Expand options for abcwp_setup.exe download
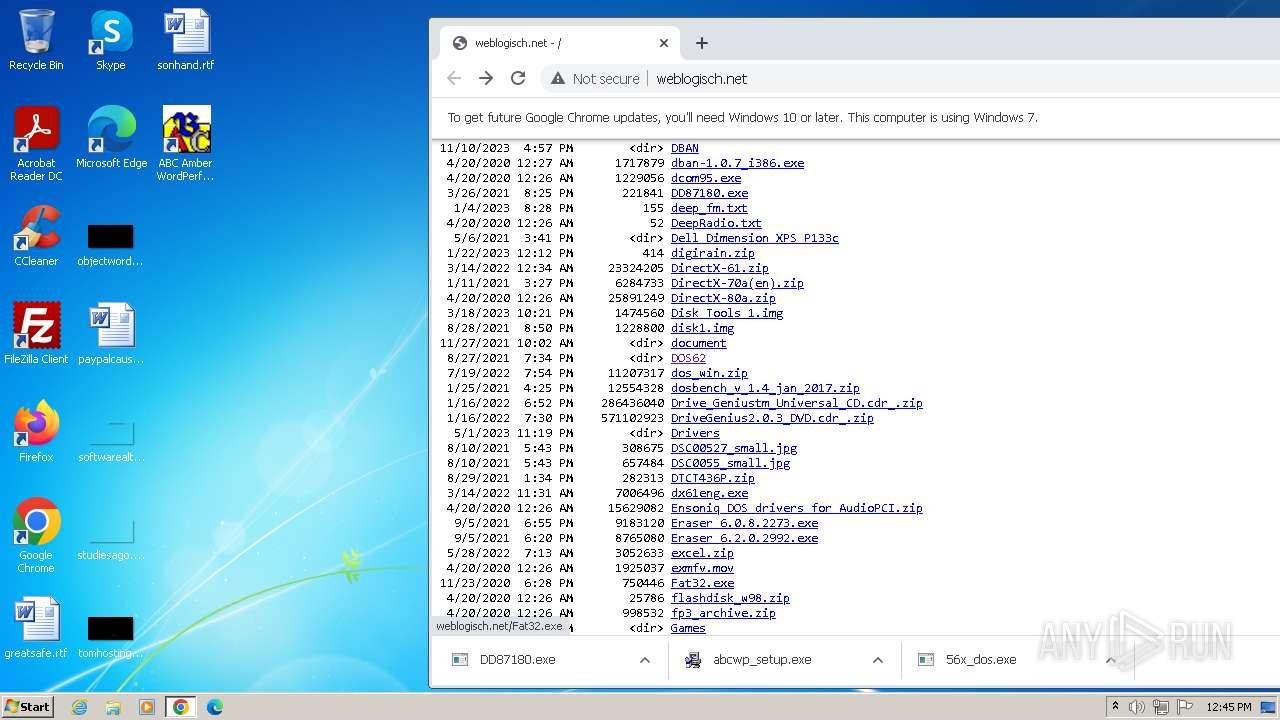Image resolution: width=1280 pixels, height=720 pixels. tap(878, 660)
